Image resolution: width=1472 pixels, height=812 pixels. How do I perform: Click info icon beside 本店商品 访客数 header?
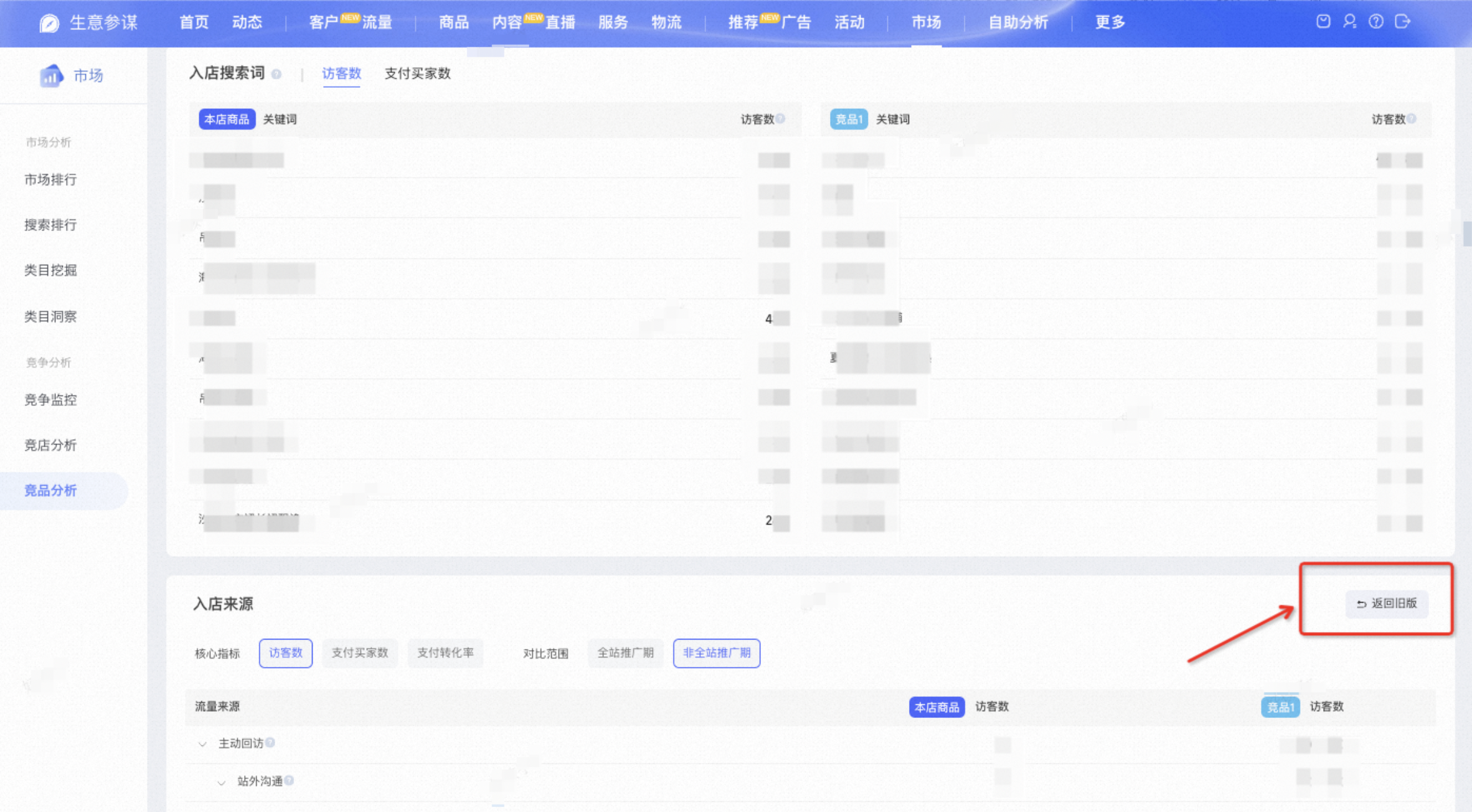pos(781,118)
